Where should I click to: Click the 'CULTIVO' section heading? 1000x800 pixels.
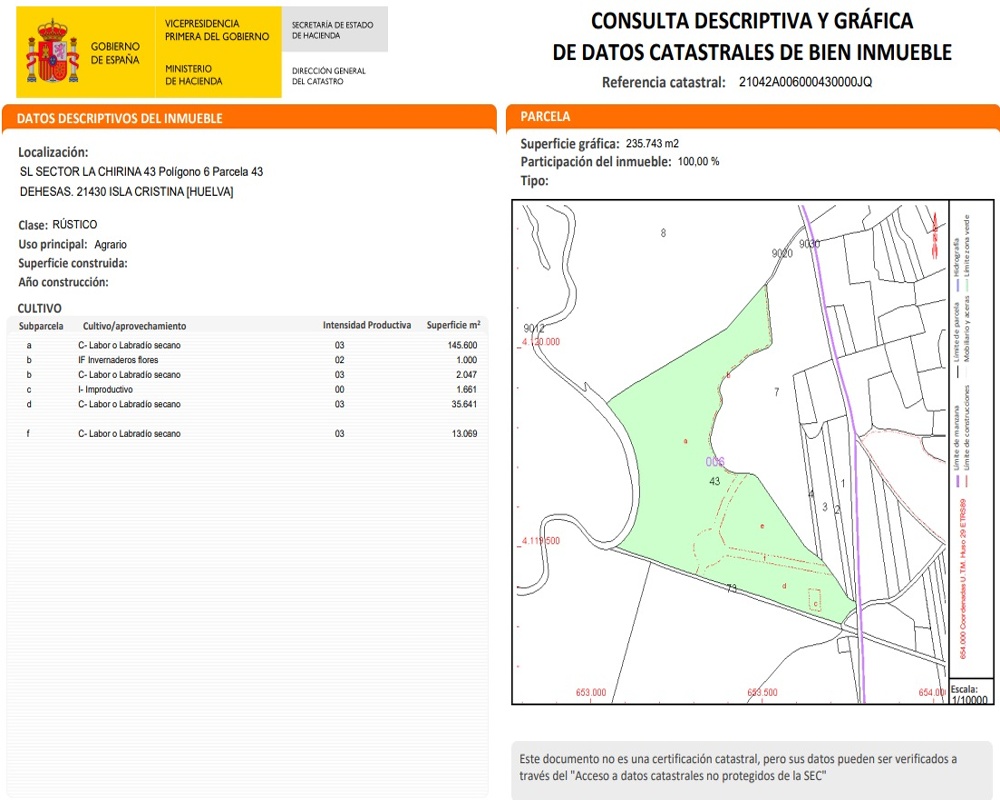coord(40,308)
